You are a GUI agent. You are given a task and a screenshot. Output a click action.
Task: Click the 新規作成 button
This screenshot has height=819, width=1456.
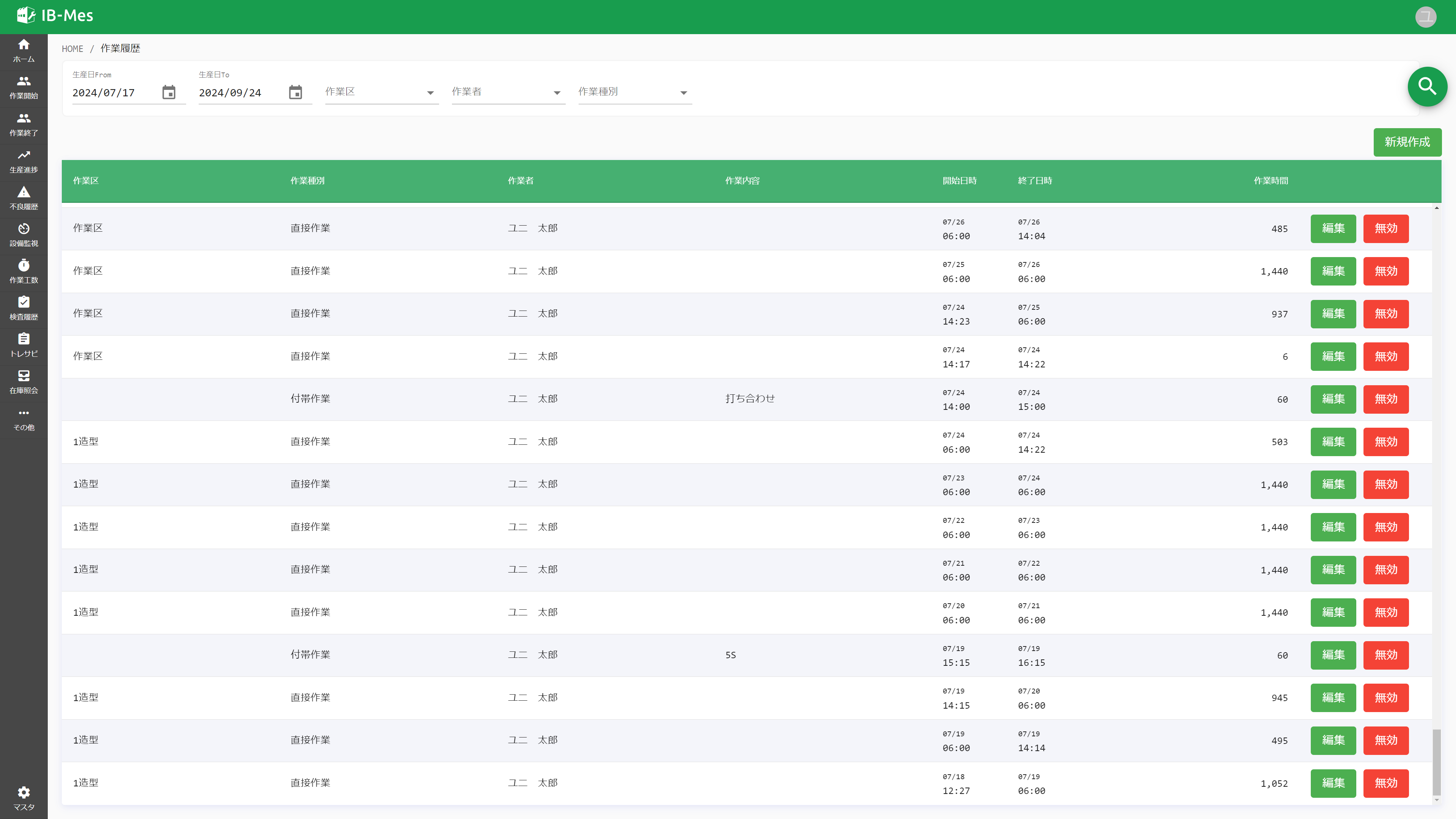coord(1407,142)
